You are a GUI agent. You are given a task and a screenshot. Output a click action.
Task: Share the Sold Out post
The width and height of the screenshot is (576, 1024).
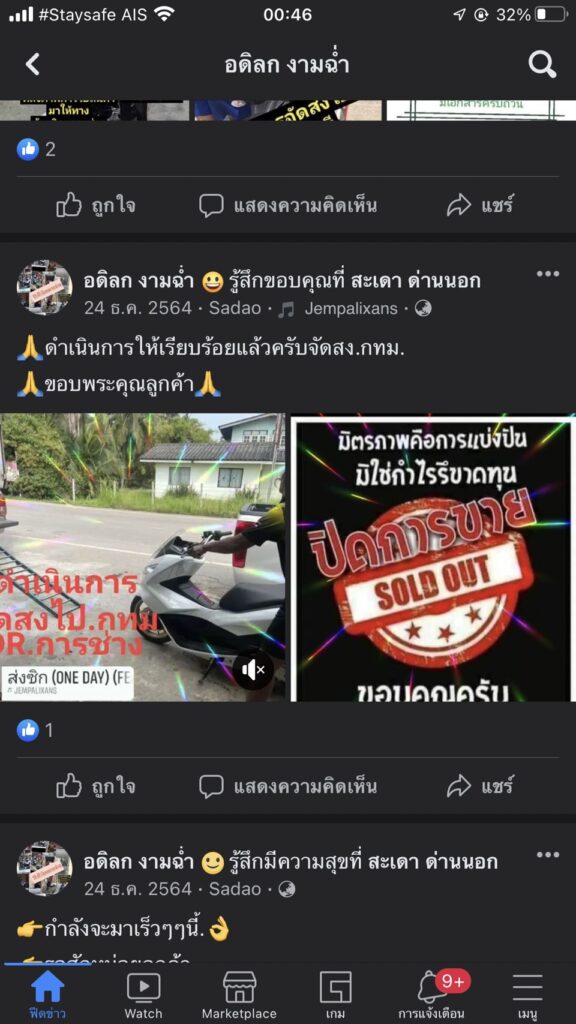coord(480,786)
